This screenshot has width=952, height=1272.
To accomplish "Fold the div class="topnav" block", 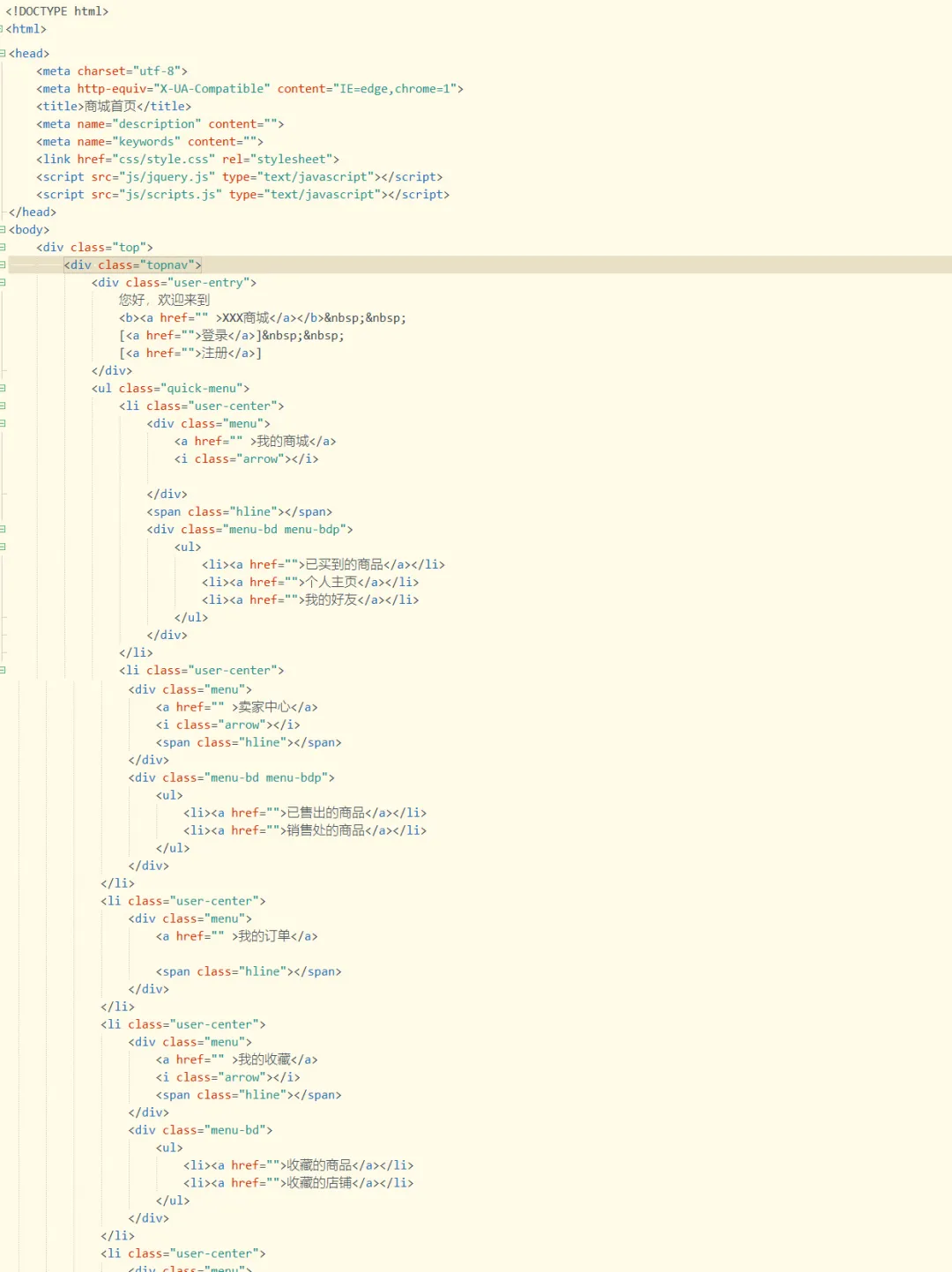I will tap(3, 265).
